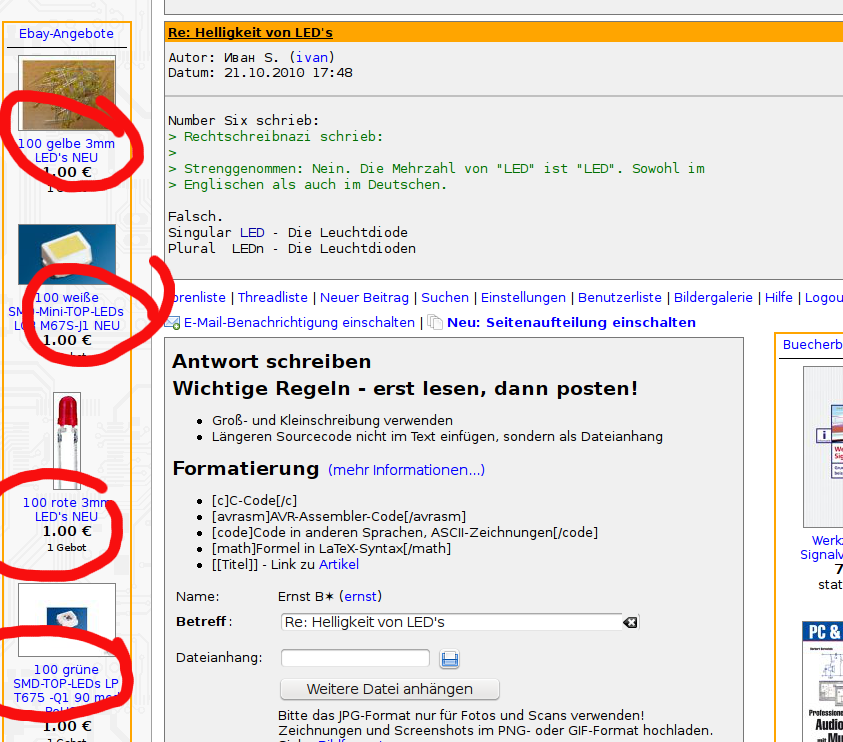Image resolution: width=843 pixels, height=742 pixels.
Task: Click the 'Datum: 21.10.2010 17:48' text
Action: [x=260, y=73]
